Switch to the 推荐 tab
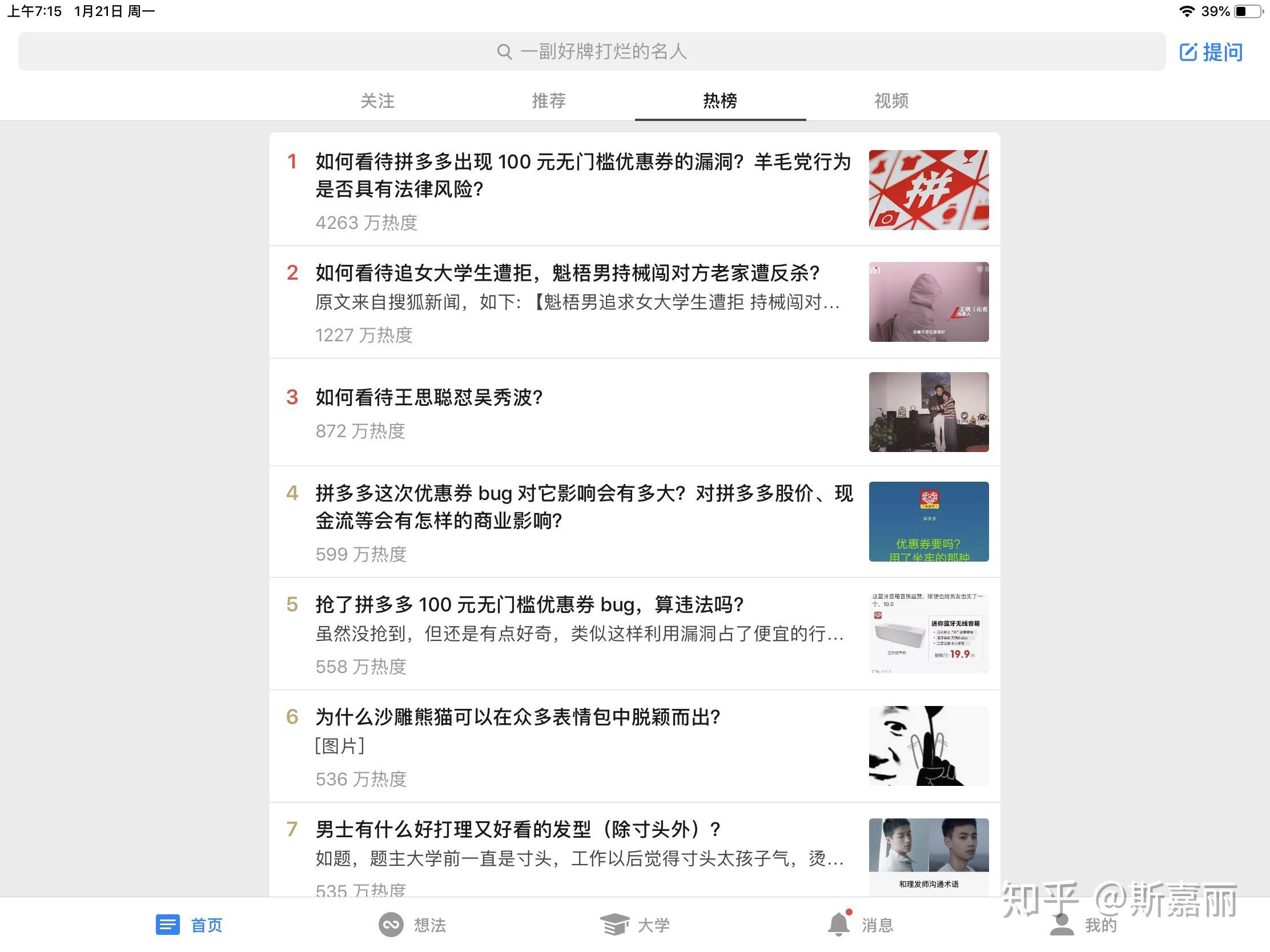The image size is (1270, 952). [x=548, y=100]
